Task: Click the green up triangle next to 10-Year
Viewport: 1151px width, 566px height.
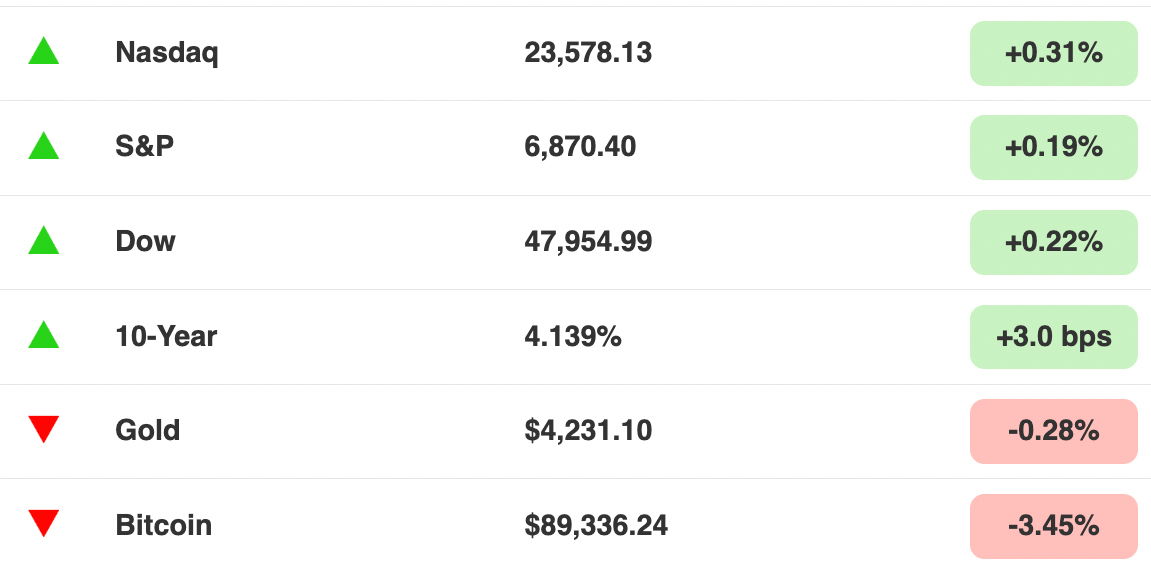Action: coord(43,335)
